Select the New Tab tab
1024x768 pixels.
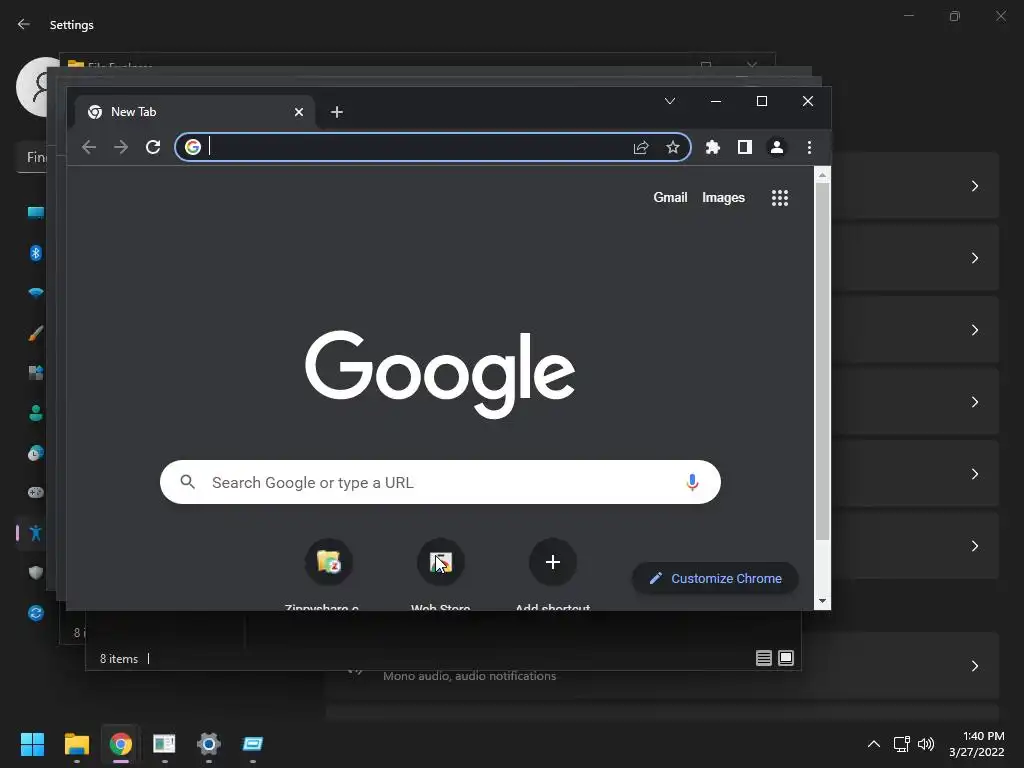[x=195, y=112]
